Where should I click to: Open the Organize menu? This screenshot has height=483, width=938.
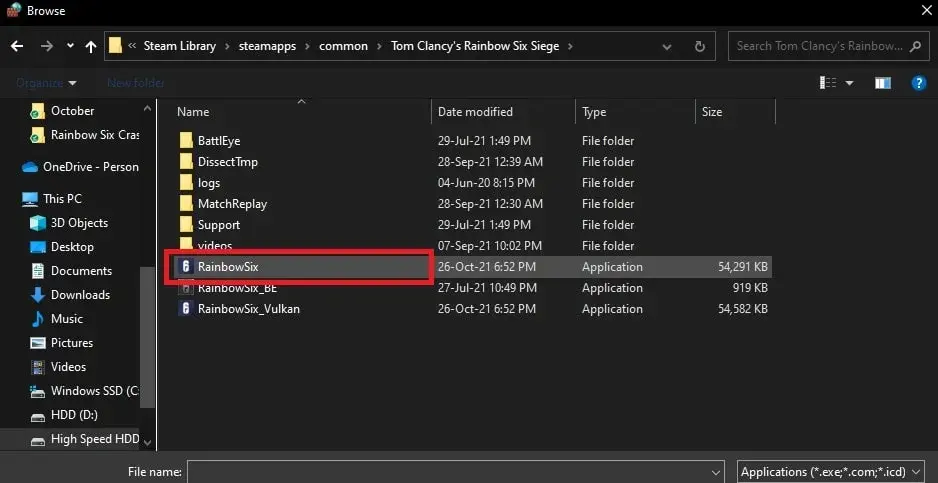[x=46, y=83]
